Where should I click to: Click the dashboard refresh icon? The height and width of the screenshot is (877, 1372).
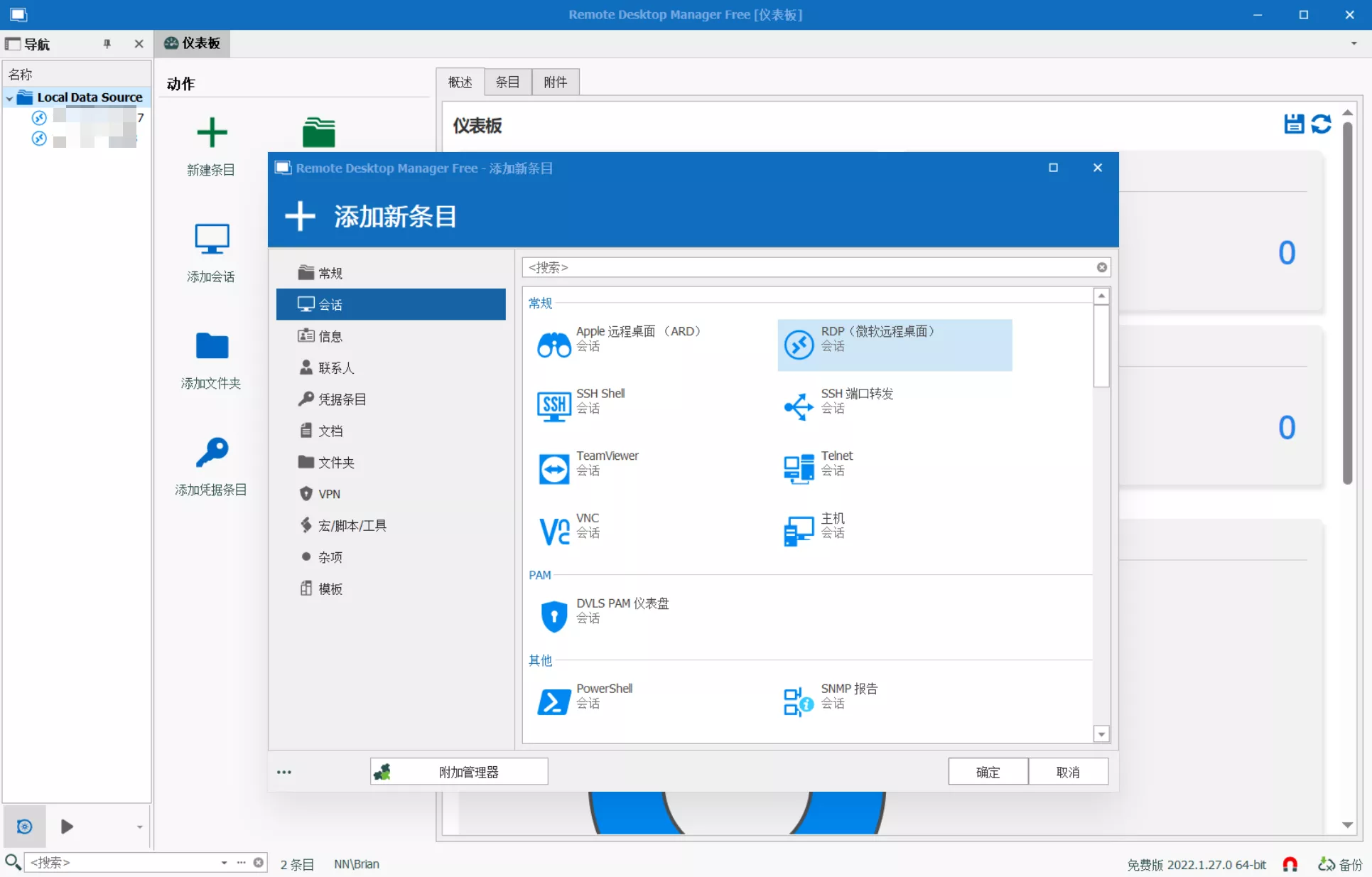1321,124
